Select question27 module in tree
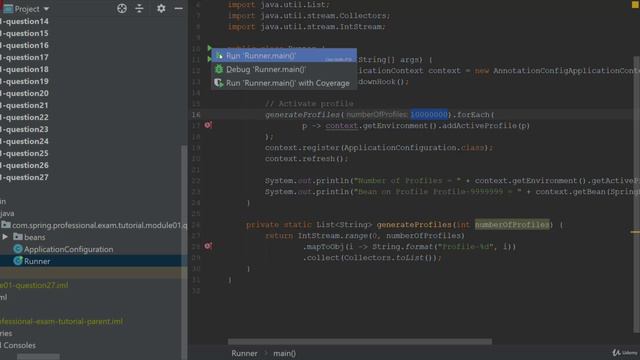 [24, 177]
